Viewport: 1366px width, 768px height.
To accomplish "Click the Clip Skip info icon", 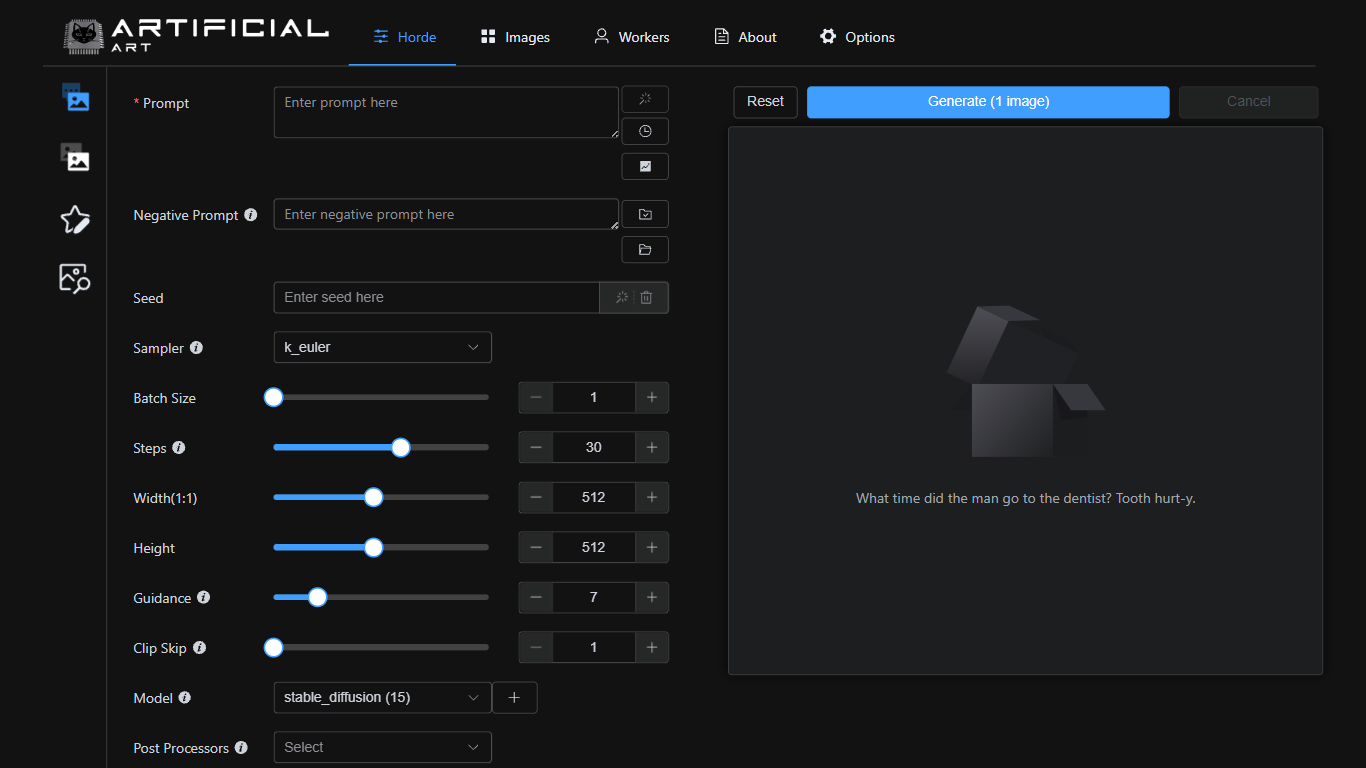I will [x=199, y=648].
